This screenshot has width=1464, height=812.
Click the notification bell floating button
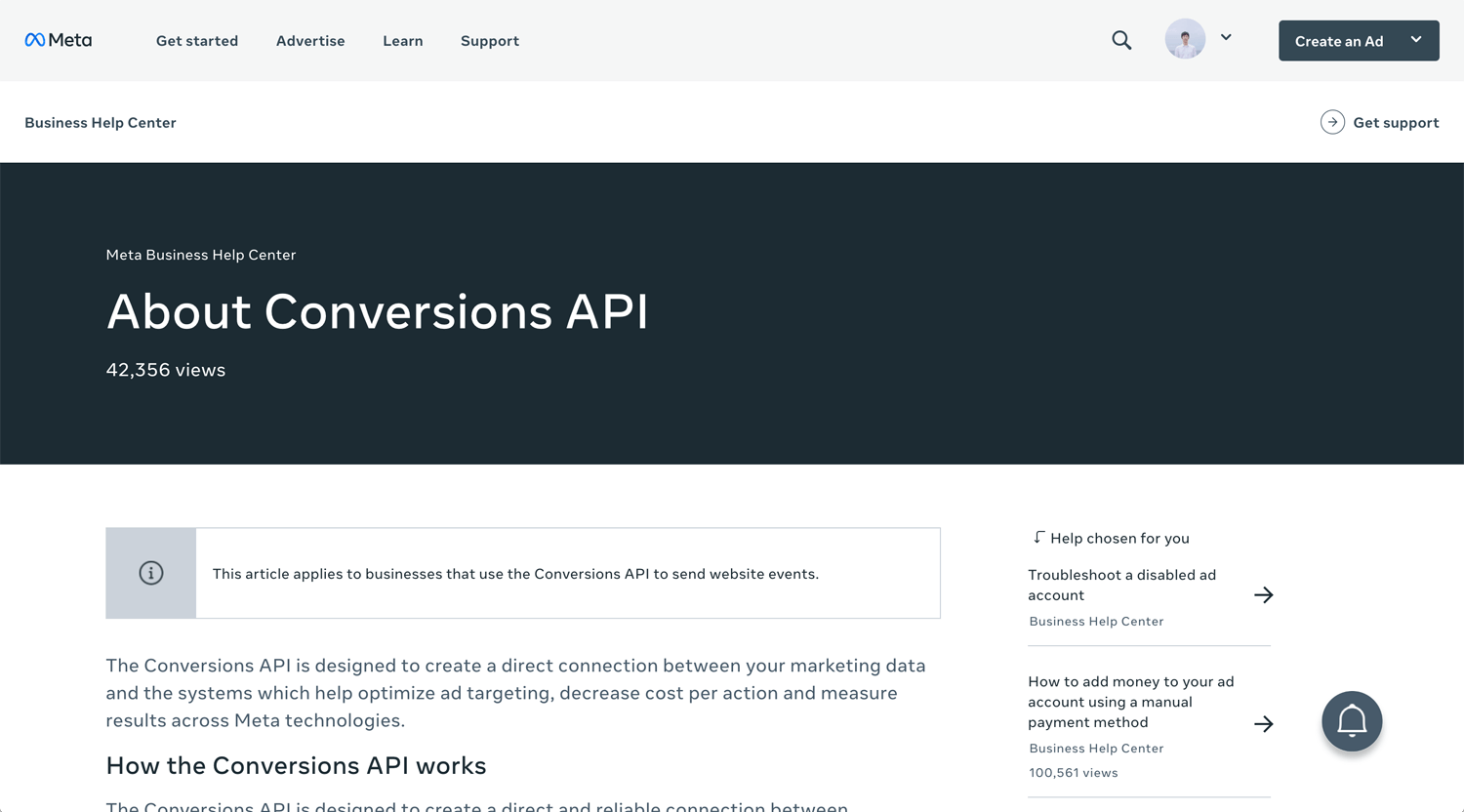pos(1352,721)
